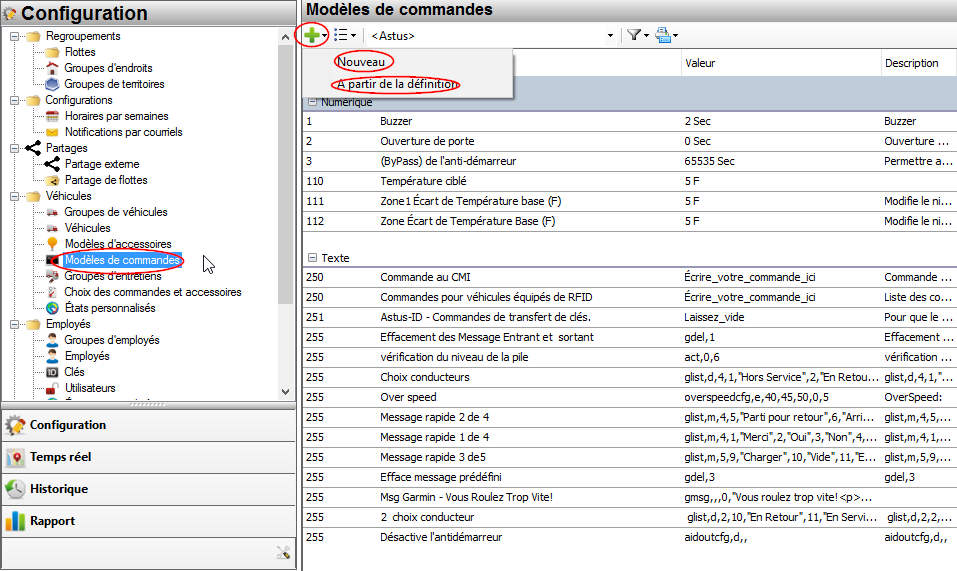Collapse the Numérique group

pyautogui.click(x=312, y=102)
